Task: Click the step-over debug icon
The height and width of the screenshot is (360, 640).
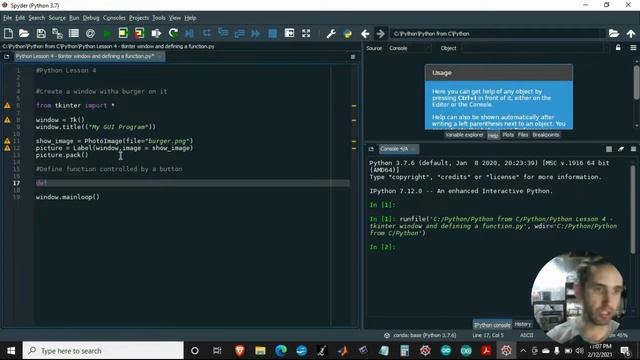Action: click(207, 33)
